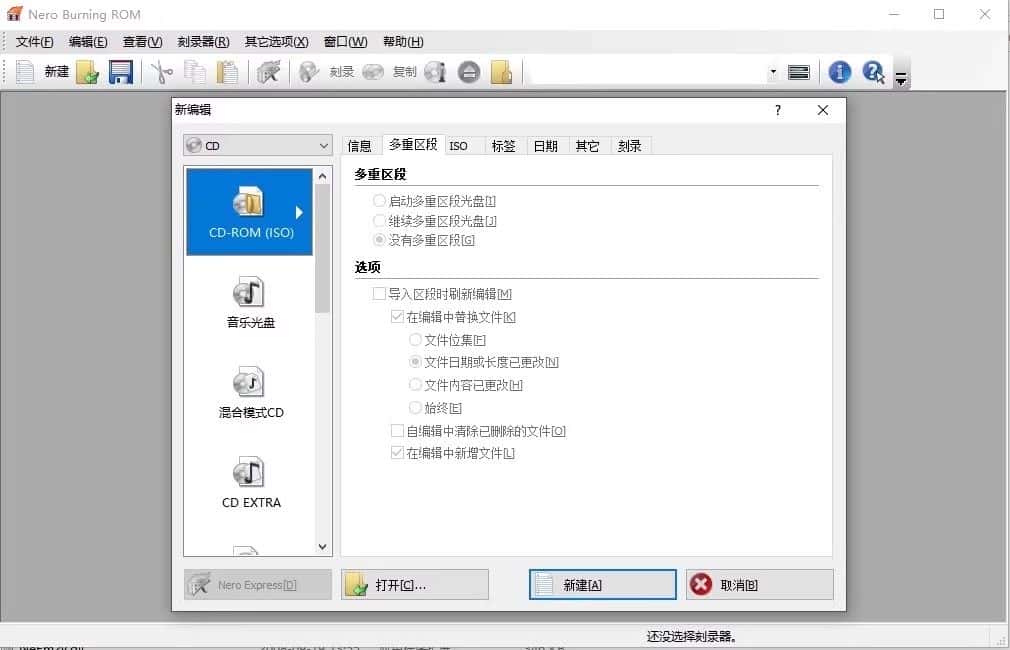Click the save floppy disk icon
Viewport: 1010px width, 650px height.
pyautogui.click(x=121, y=71)
